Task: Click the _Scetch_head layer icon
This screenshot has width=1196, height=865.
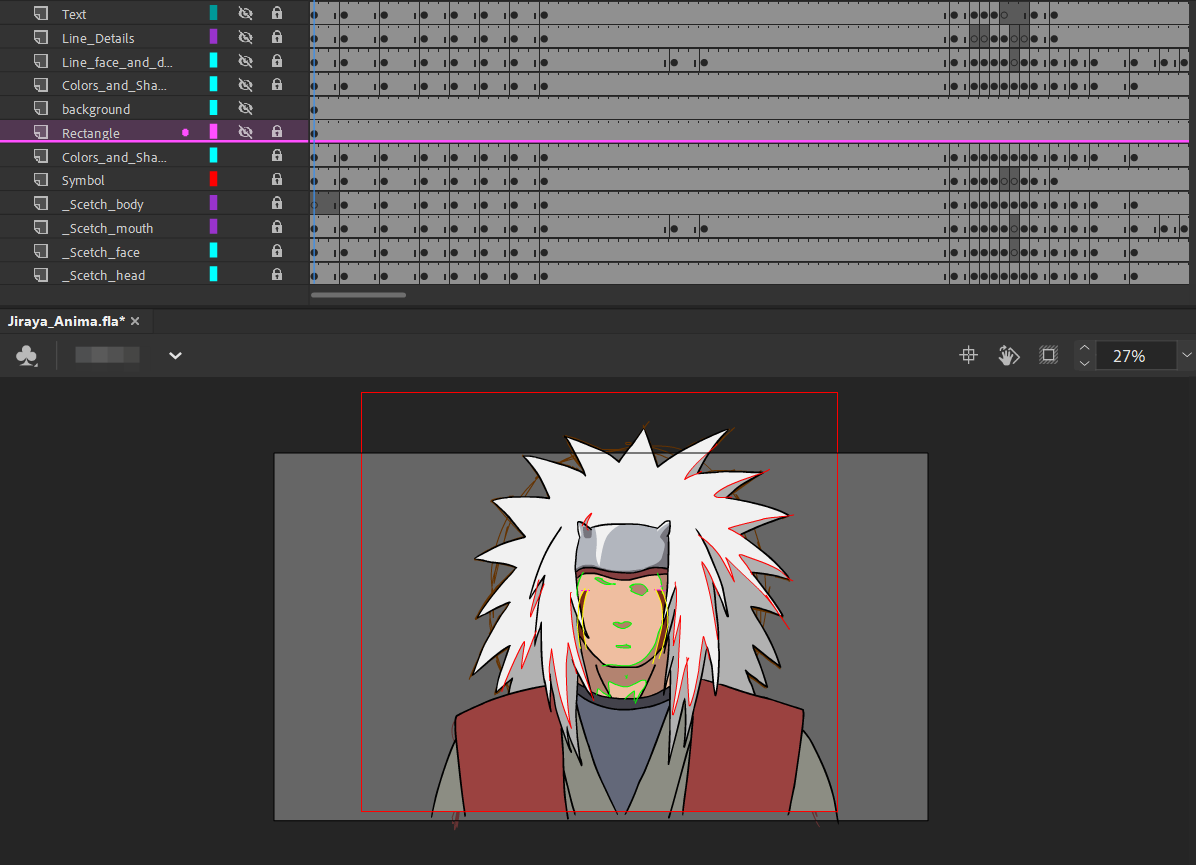Action: [x=41, y=275]
